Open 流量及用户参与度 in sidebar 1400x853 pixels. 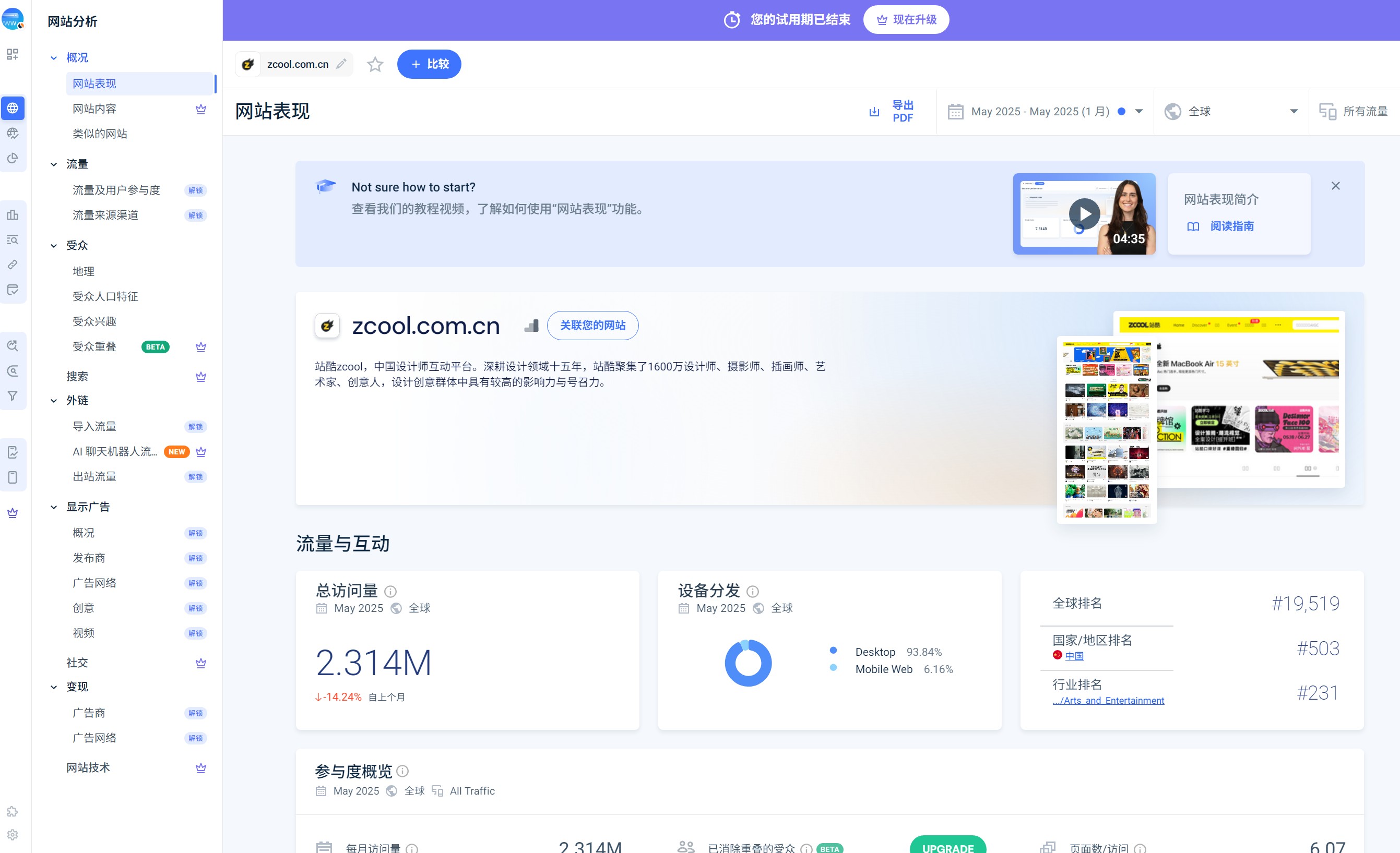tap(116, 190)
